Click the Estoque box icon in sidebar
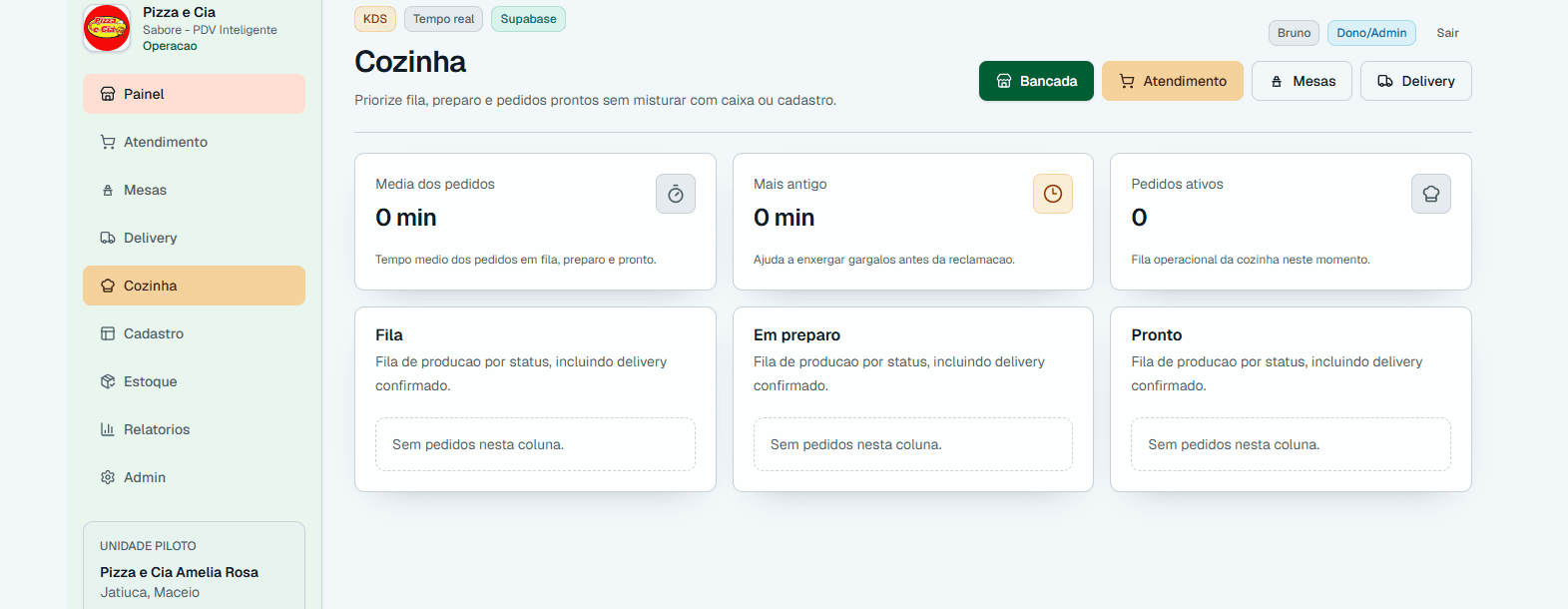 [x=108, y=381]
